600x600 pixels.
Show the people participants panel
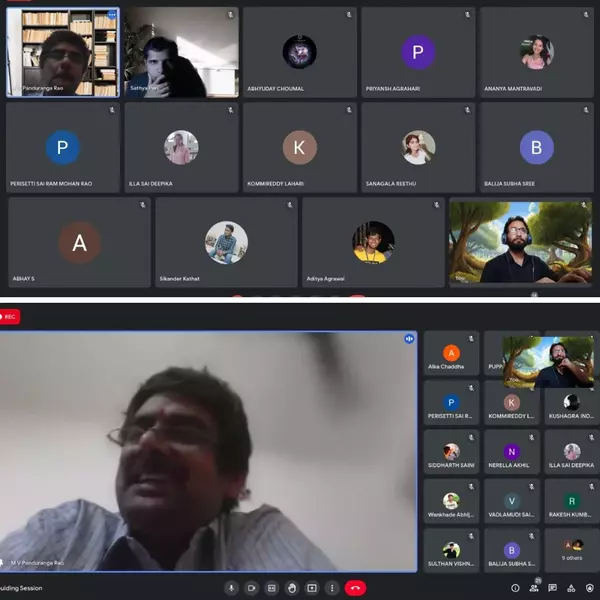pos(535,588)
